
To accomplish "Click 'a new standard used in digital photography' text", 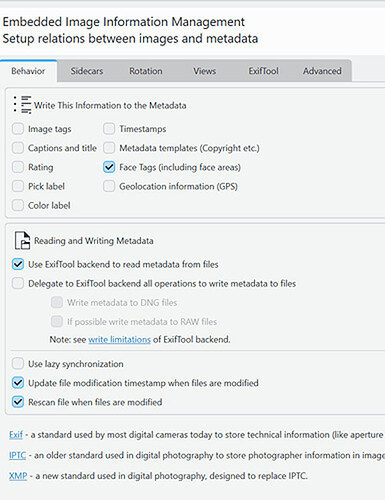I will [x=120, y=476].
